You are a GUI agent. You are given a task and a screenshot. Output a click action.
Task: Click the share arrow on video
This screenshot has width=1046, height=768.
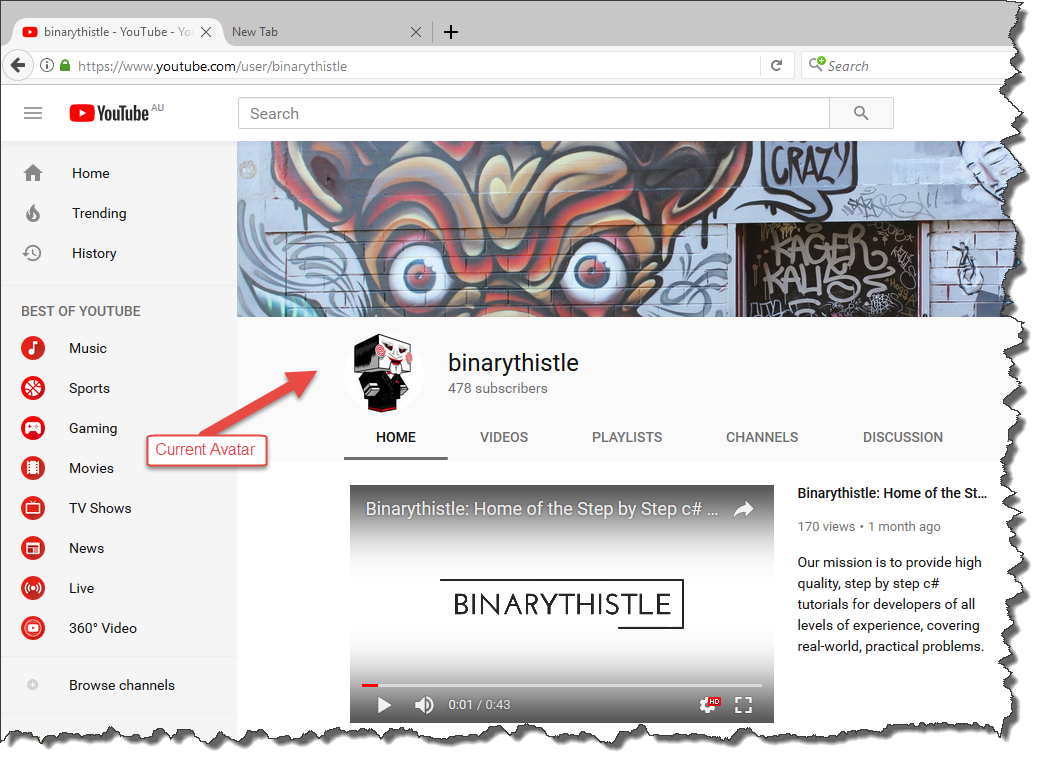tap(743, 509)
